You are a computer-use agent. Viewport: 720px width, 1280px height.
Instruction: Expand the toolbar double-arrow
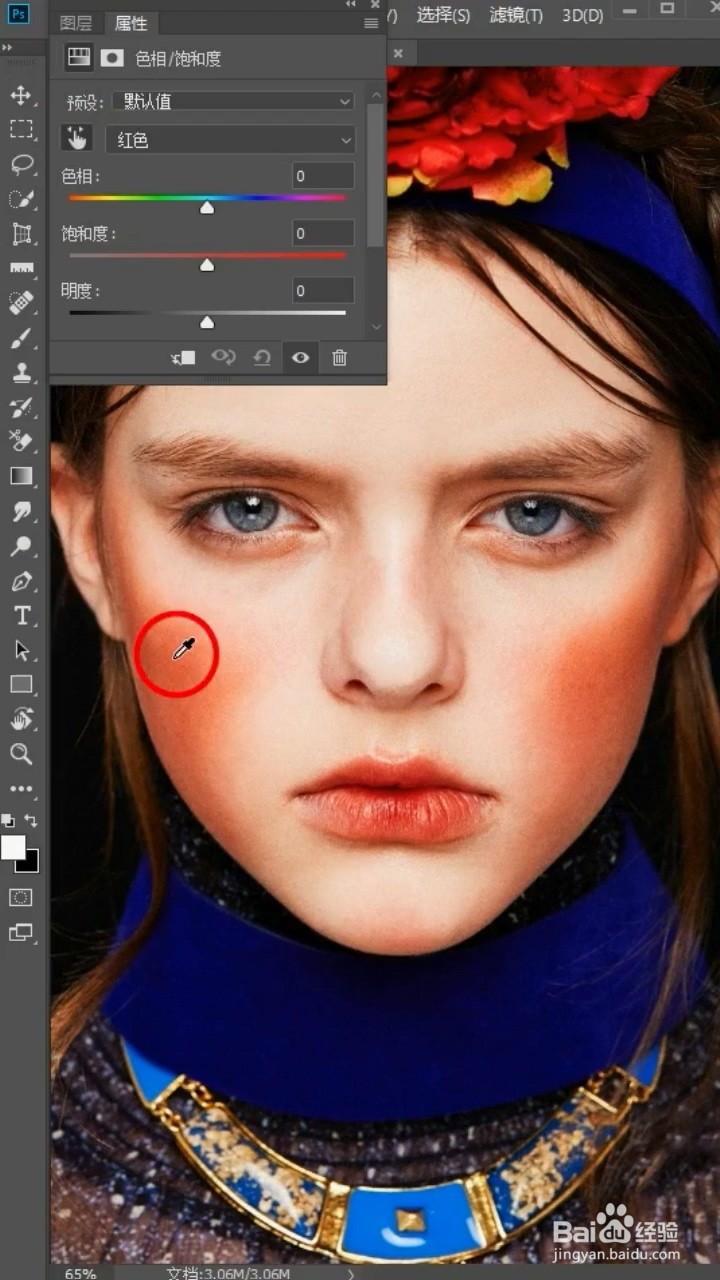[8, 47]
